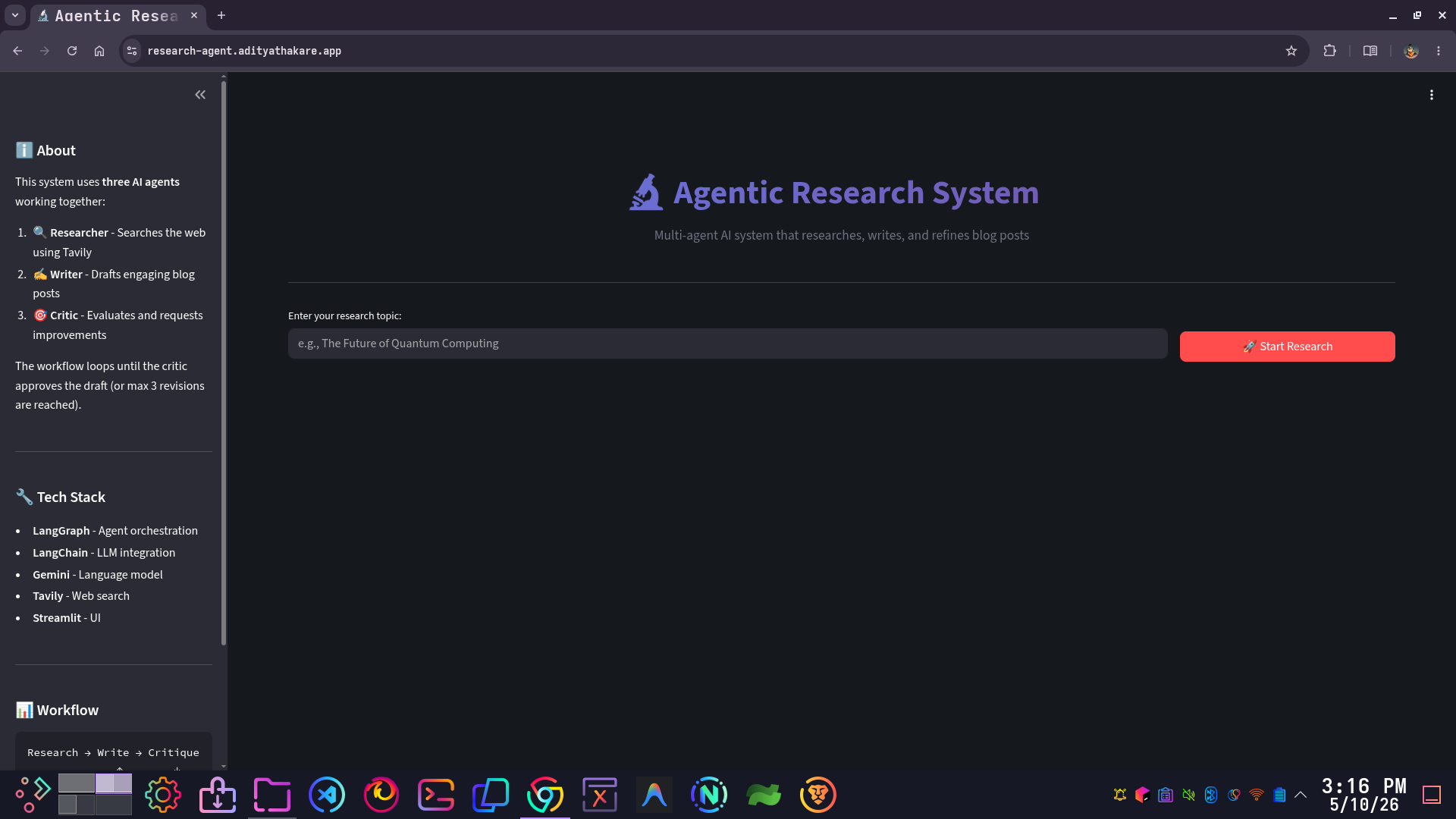
Task: Go back using the browser back arrow
Action: tap(17, 51)
